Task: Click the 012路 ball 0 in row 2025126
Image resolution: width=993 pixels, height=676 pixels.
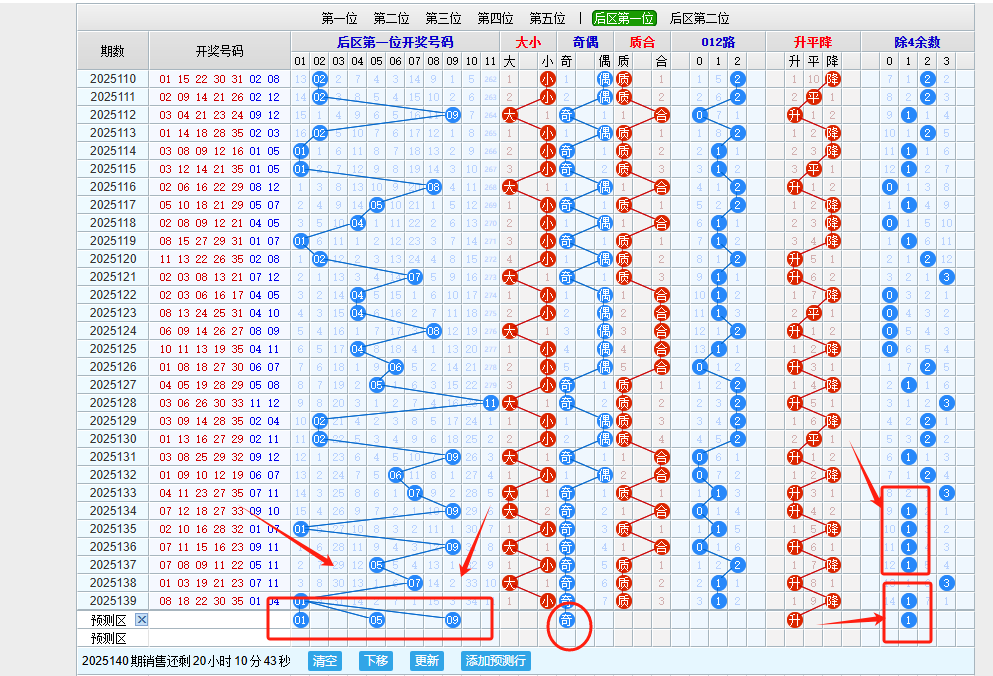Action: (699, 367)
